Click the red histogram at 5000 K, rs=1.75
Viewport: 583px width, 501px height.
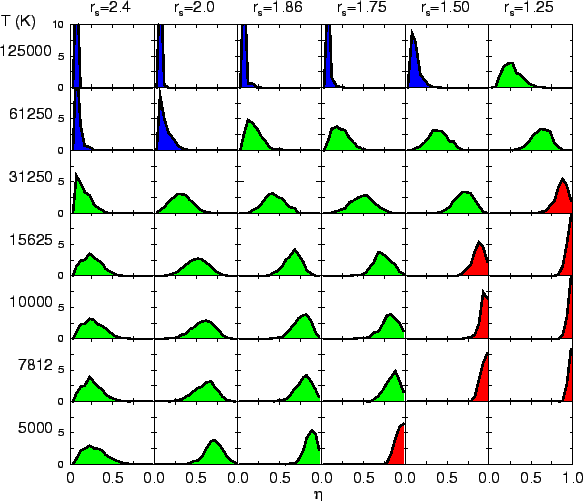[398, 448]
